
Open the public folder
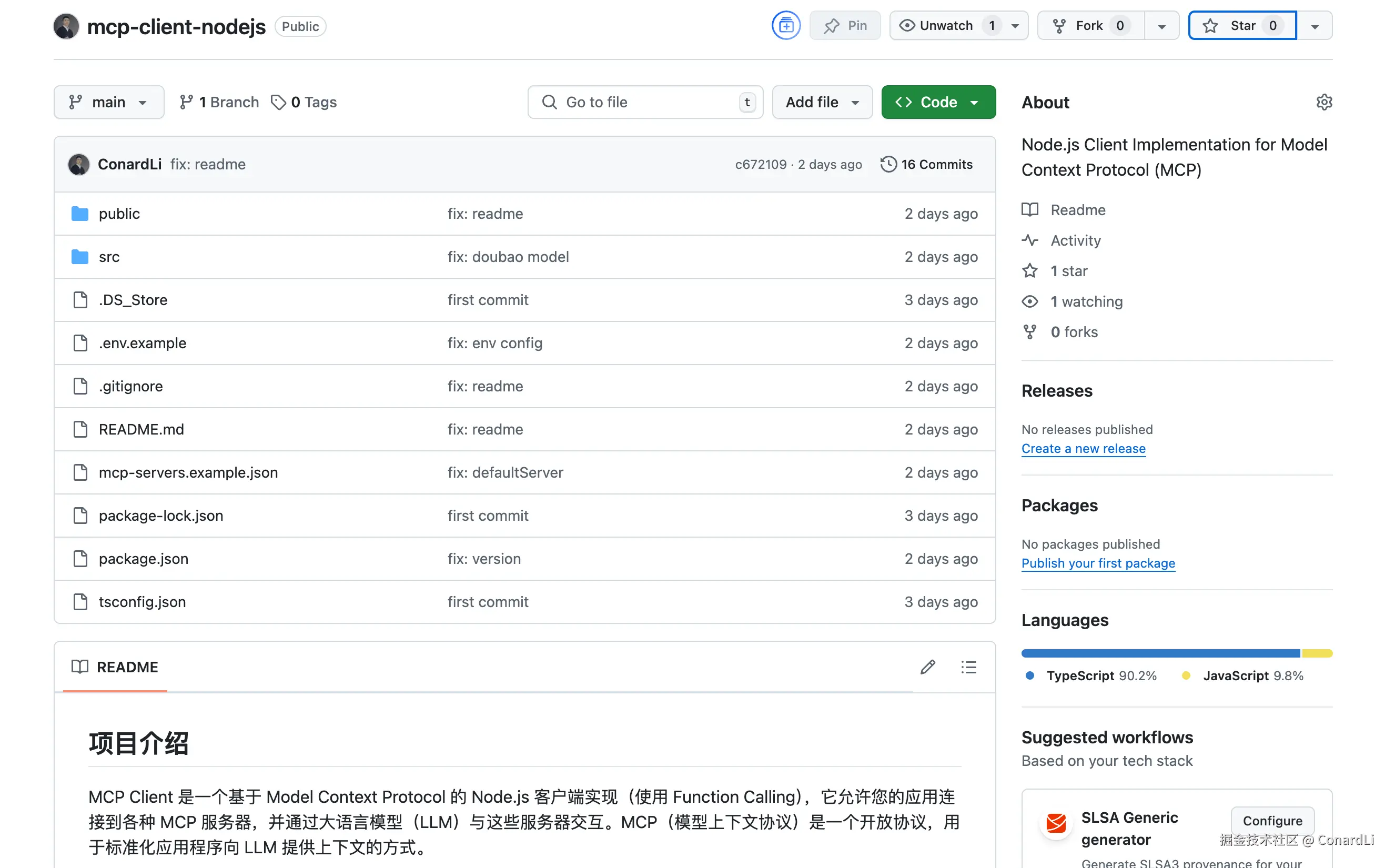click(x=119, y=214)
